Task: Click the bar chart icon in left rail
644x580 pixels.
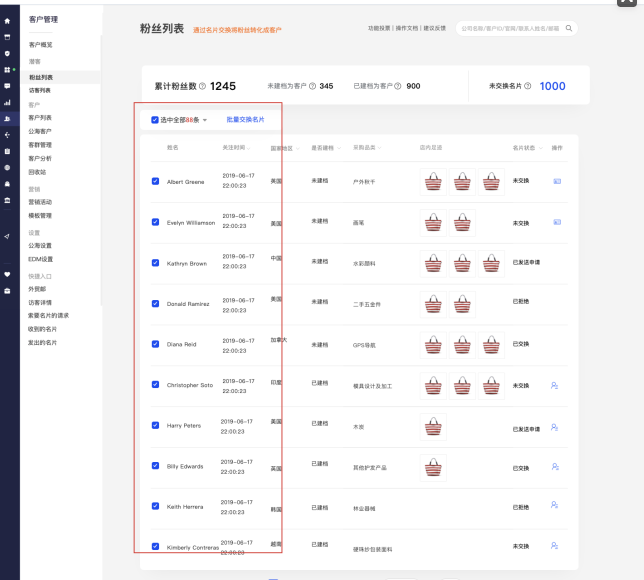Action: coord(8,102)
